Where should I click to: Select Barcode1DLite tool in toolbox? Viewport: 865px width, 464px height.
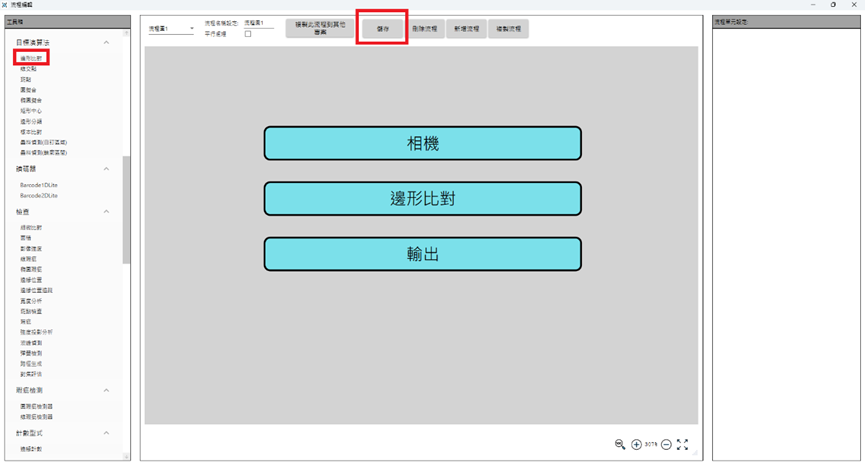tap(39, 185)
